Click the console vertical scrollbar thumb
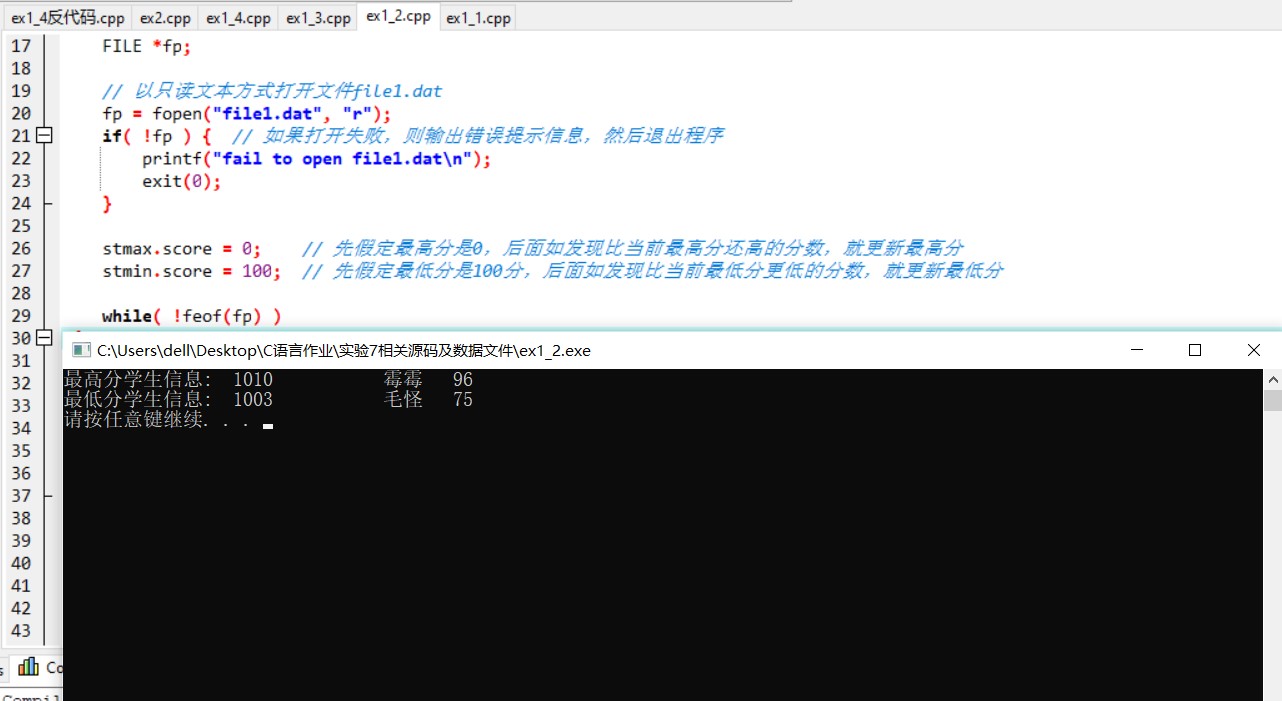Image resolution: width=1282 pixels, height=701 pixels. 1272,401
